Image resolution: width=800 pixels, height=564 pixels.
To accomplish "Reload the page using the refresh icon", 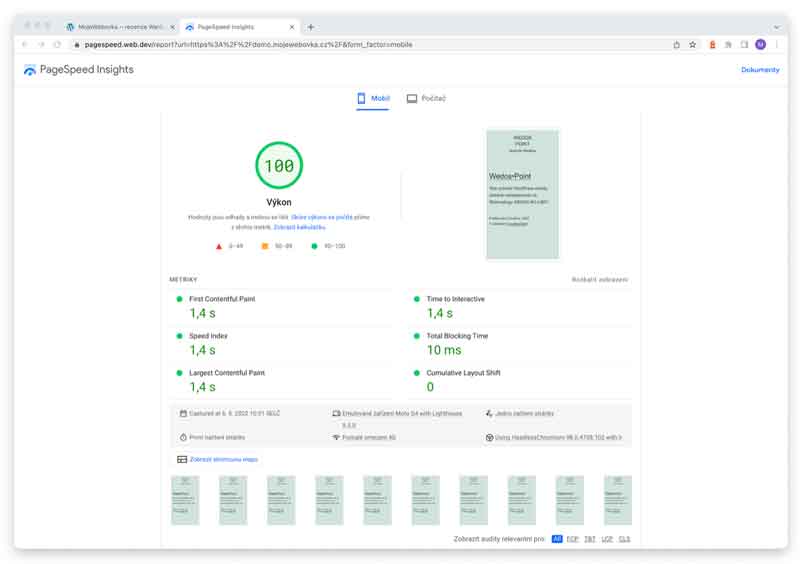I will pos(59,44).
